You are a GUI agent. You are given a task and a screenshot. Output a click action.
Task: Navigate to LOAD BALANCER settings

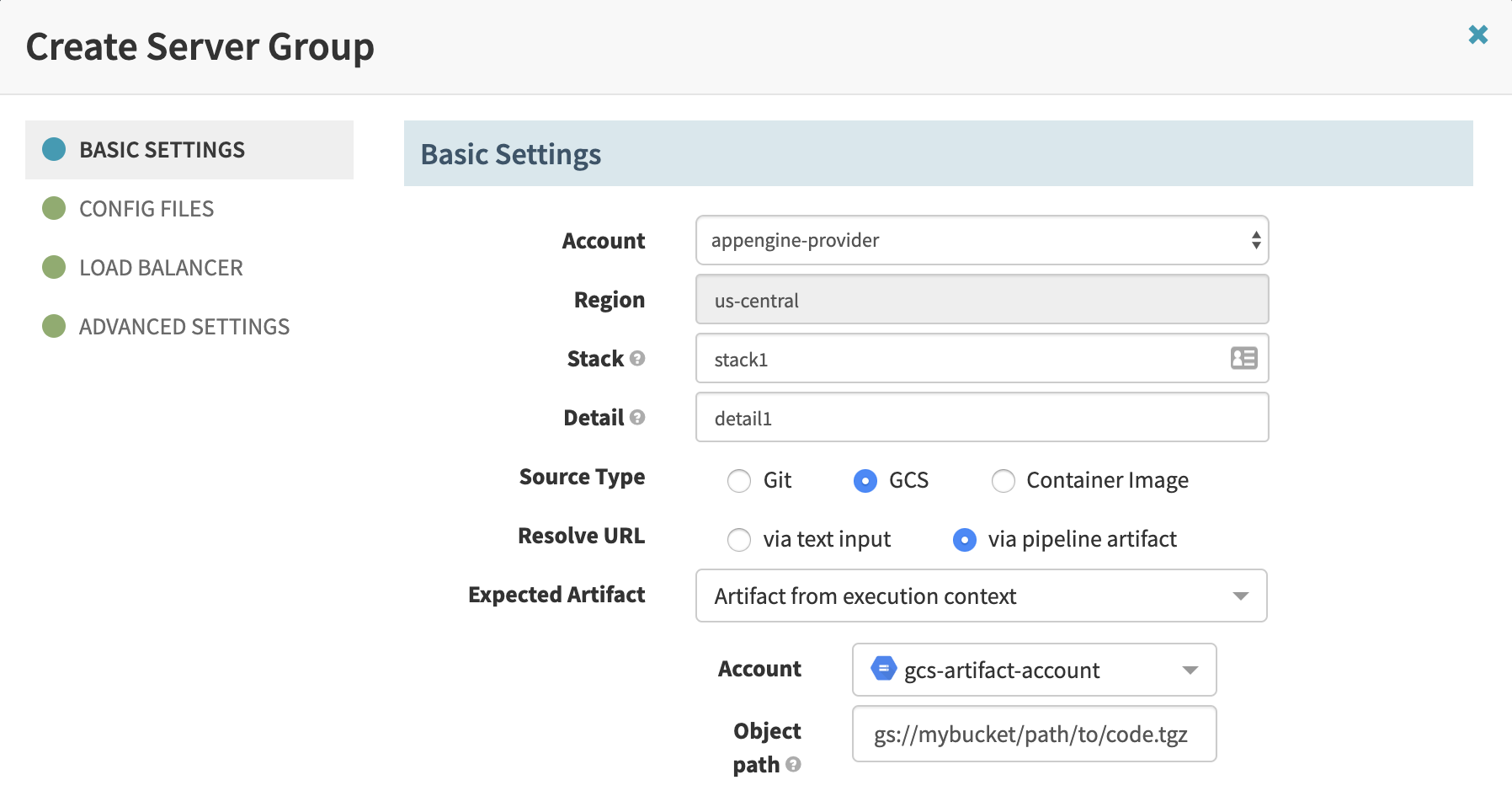(x=160, y=267)
